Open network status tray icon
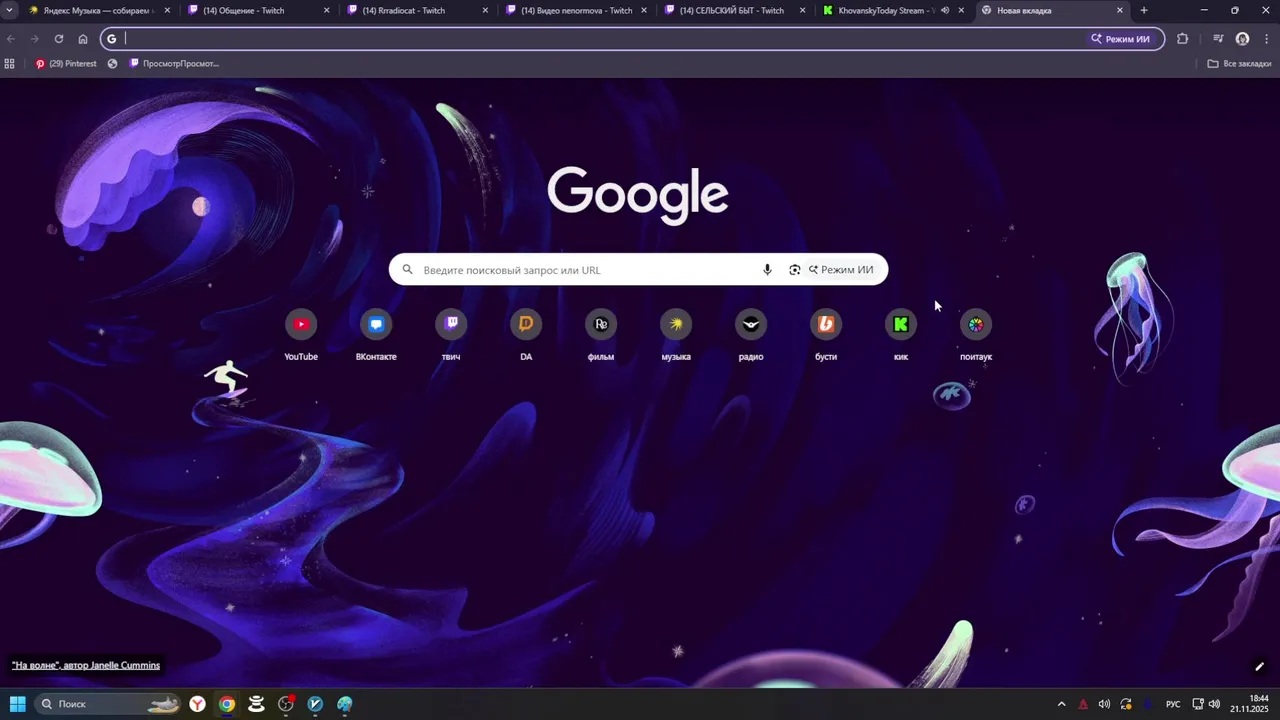Image resolution: width=1280 pixels, height=720 pixels. pyautogui.click(x=1197, y=704)
